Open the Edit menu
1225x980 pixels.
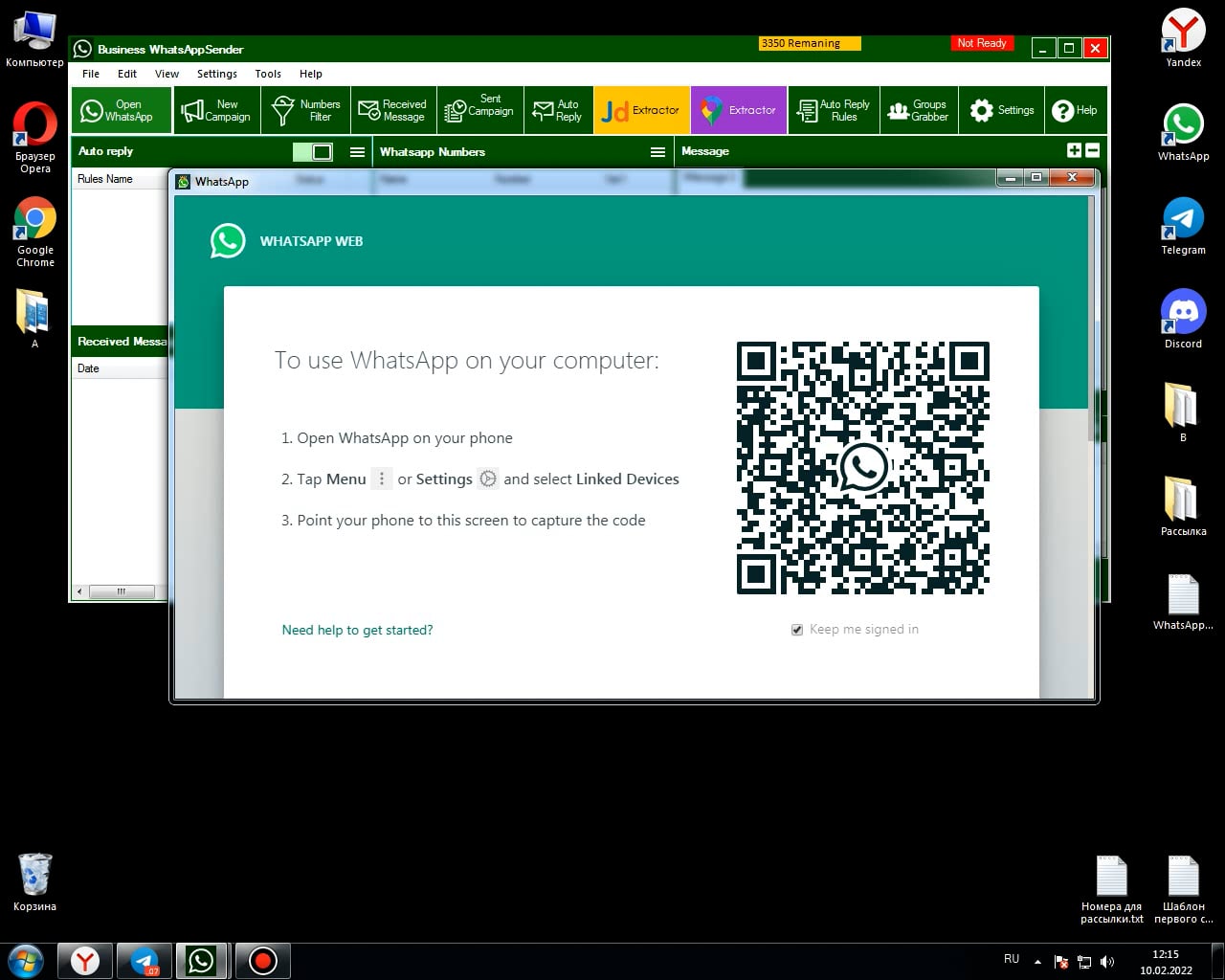(x=127, y=74)
